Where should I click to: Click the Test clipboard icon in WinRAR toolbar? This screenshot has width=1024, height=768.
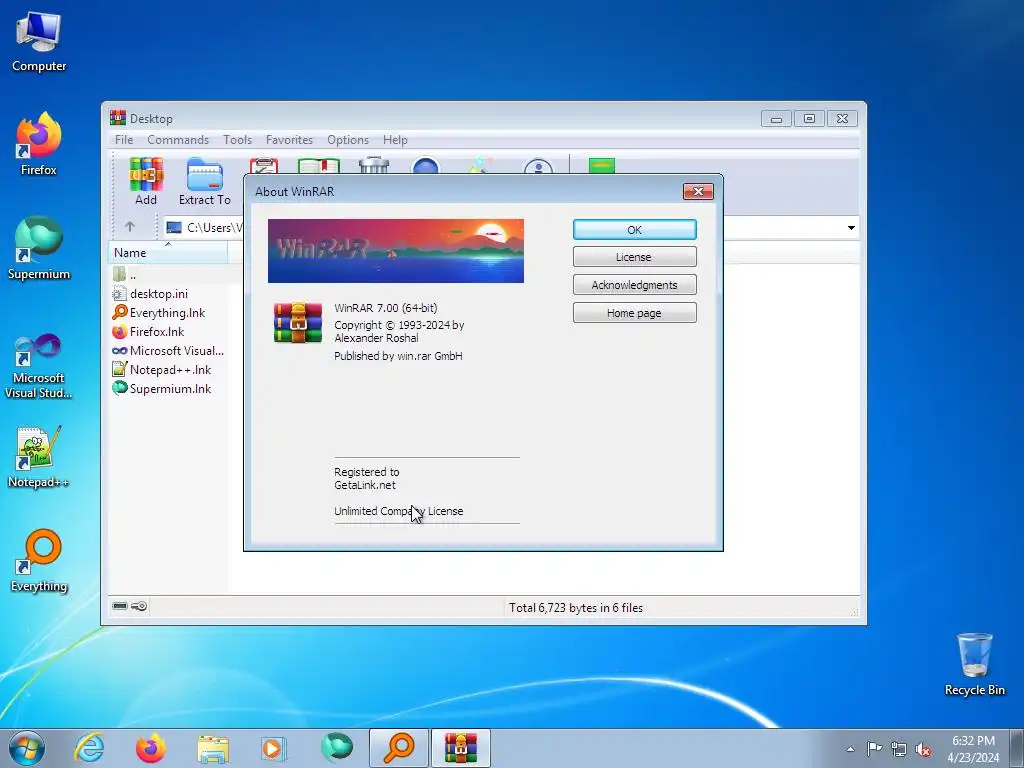coord(263,165)
